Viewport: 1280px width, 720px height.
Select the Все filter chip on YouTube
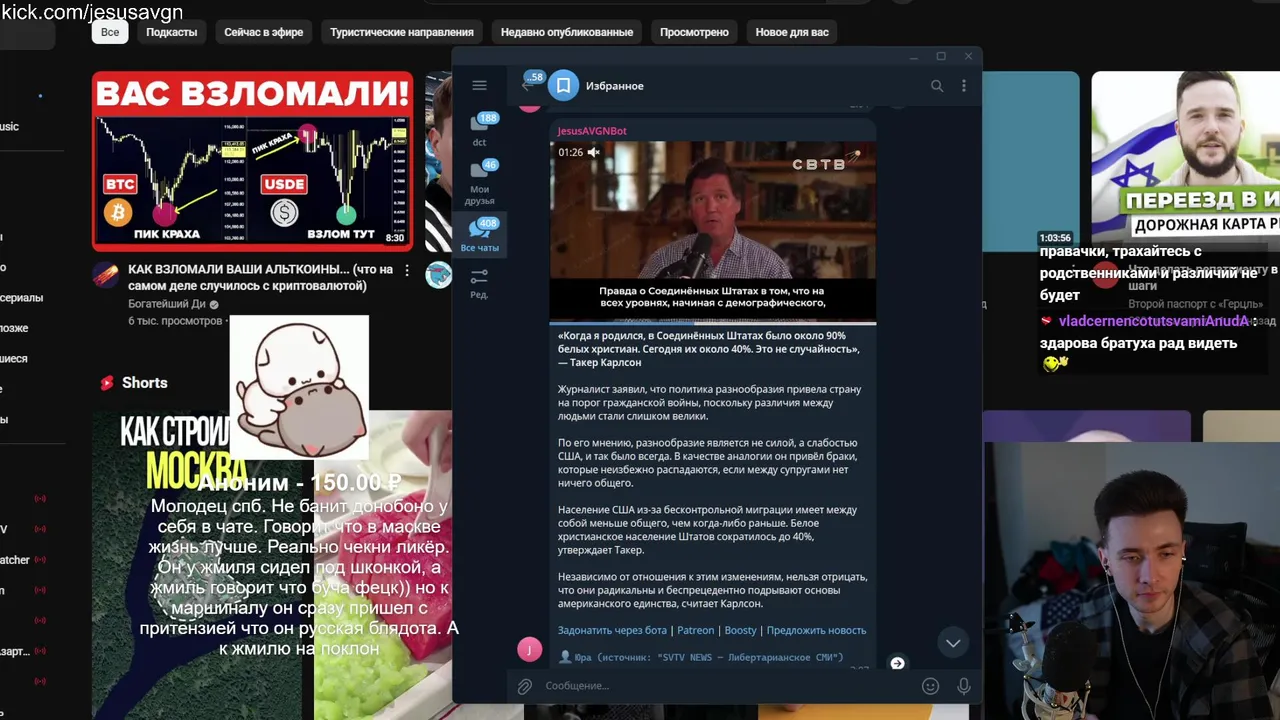[110, 32]
